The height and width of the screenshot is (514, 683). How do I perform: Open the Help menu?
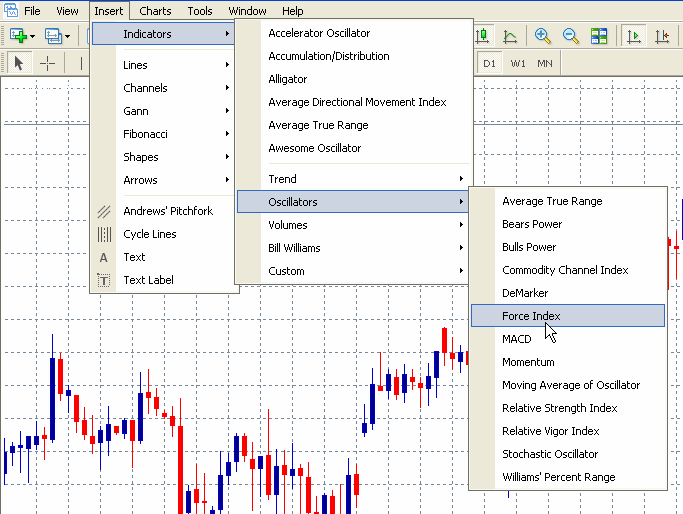point(292,10)
